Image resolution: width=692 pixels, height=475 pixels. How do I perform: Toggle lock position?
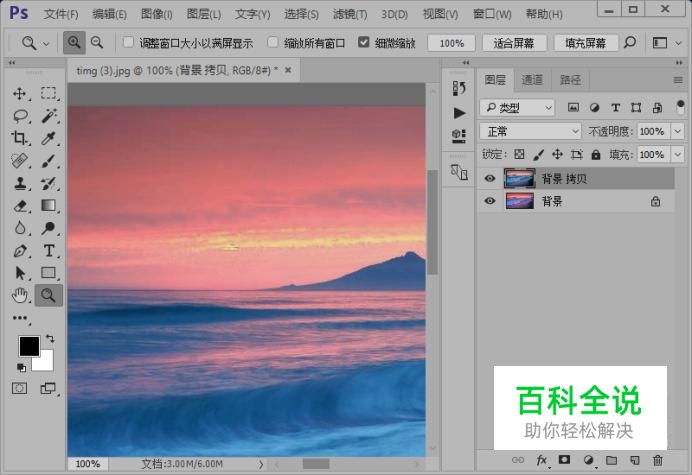pos(557,155)
